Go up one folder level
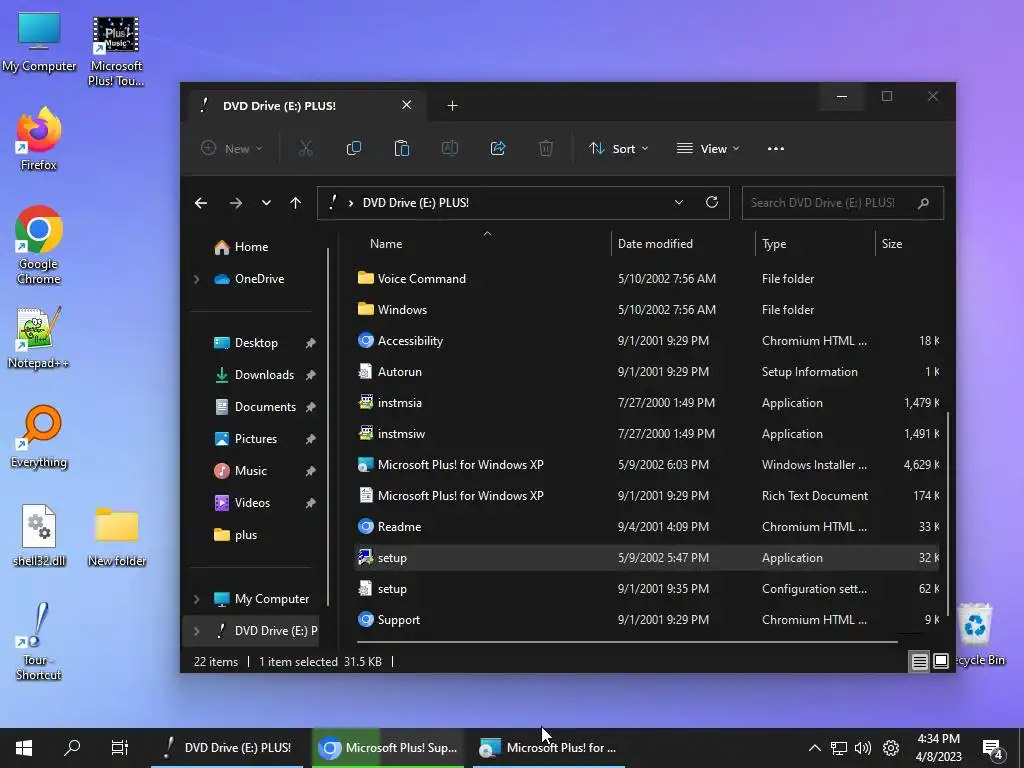Image resolution: width=1024 pixels, height=768 pixels. pos(295,203)
